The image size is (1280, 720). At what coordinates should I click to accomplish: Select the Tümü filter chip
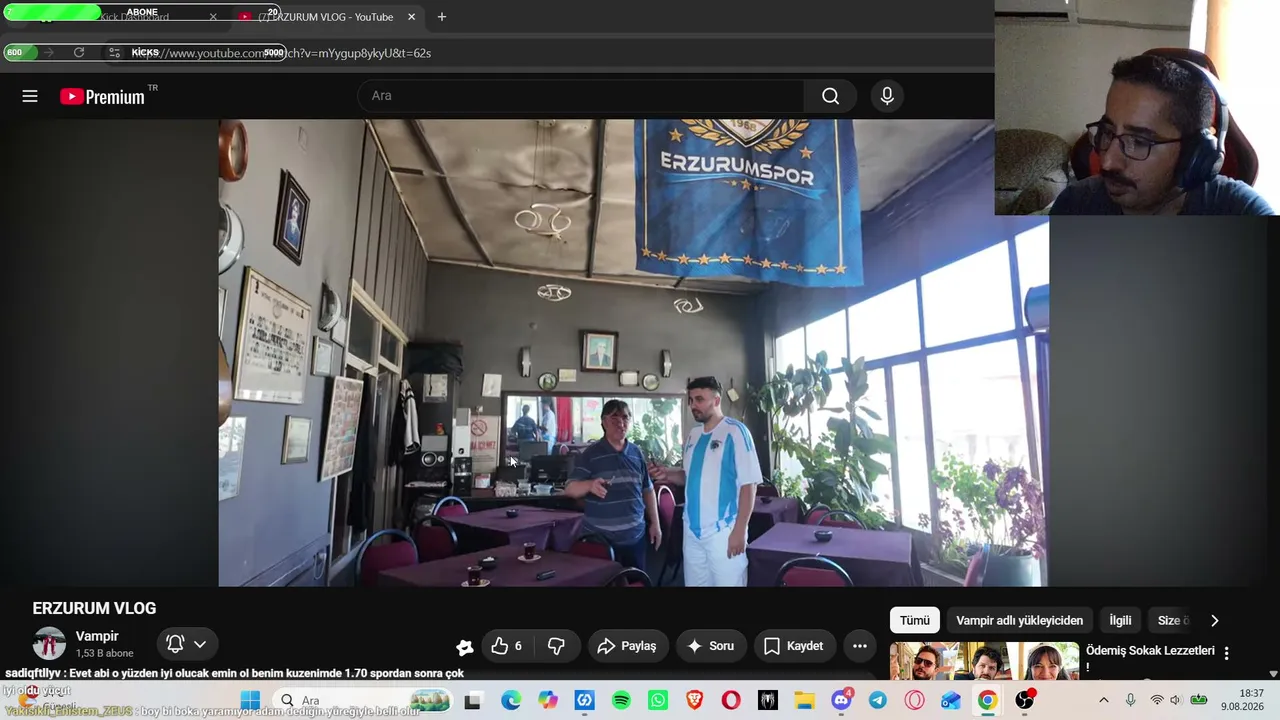(x=914, y=620)
